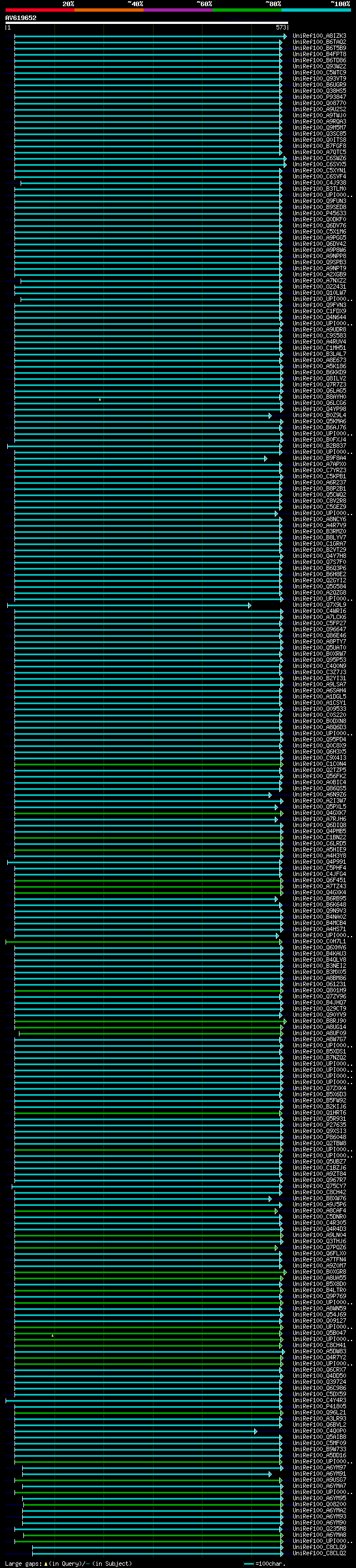The width and height of the screenshot is (356, 1568).
Task: Open hit UniRef100_A8IZK3
Action: tap(319, 36)
